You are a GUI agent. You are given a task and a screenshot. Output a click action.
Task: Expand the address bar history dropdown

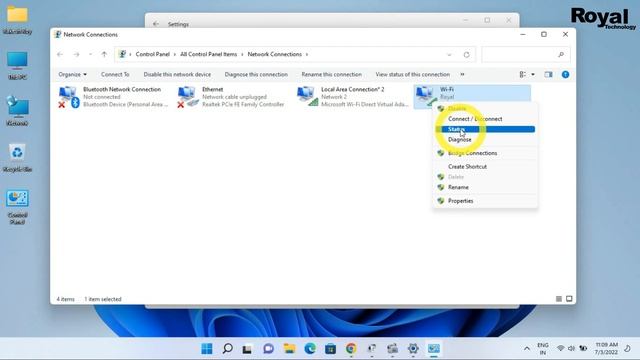tap(449, 55)
